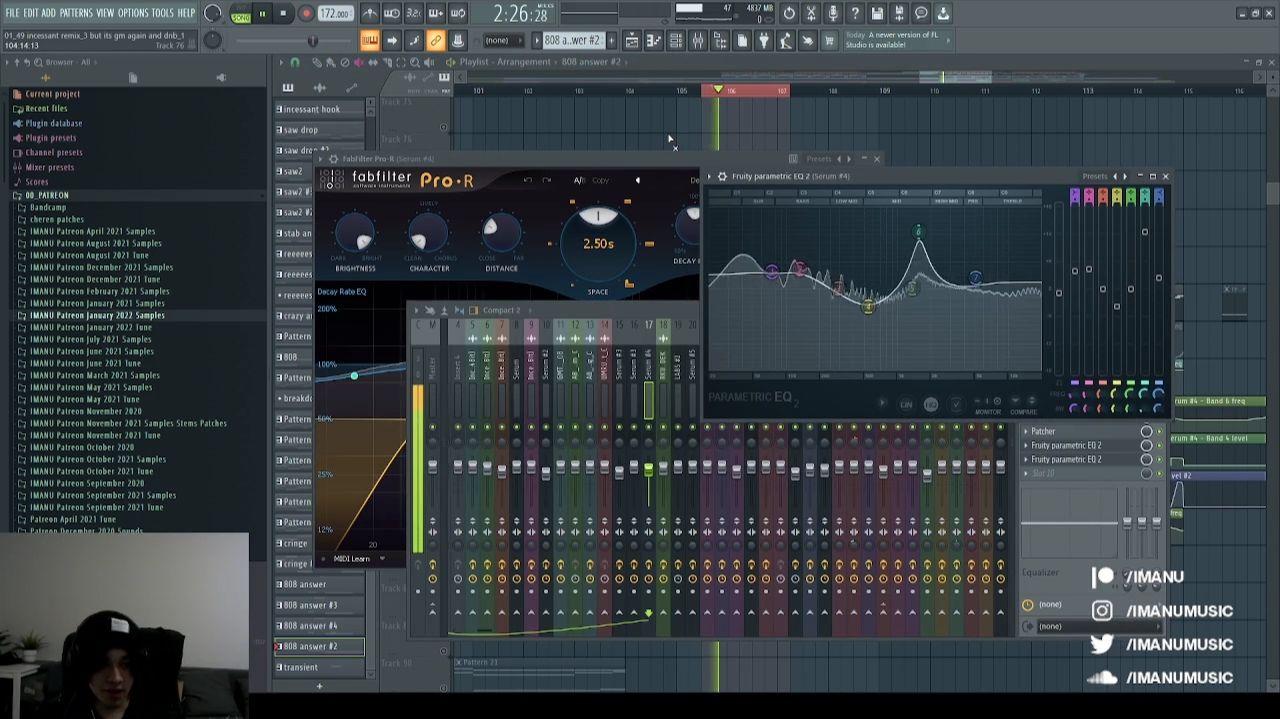The image size is (1280, 719).
Task: Open the EDIT menu
Action: pyautogui.click(x=31, y=13)
